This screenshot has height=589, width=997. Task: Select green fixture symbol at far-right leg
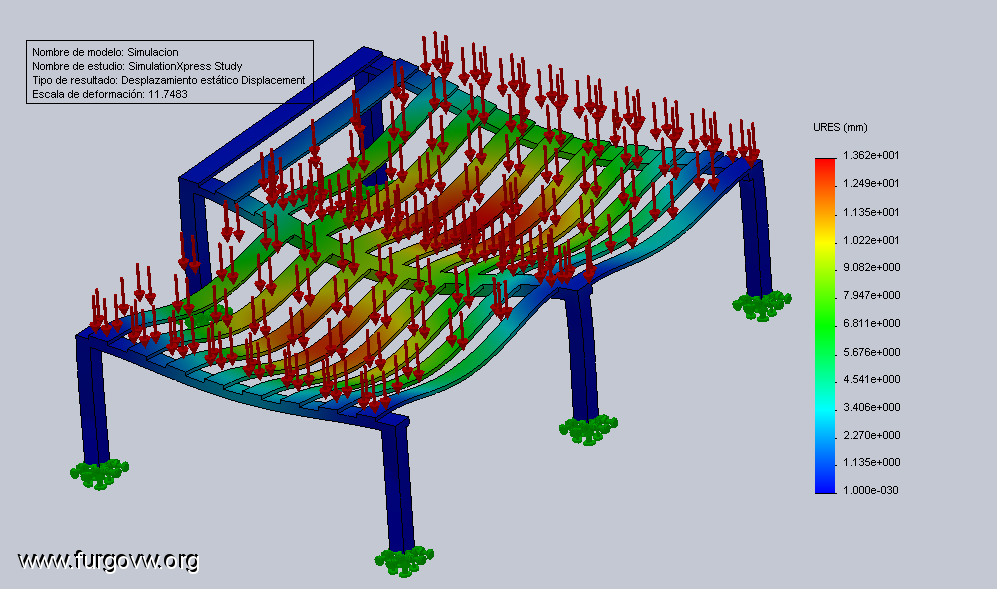[762, 305]
